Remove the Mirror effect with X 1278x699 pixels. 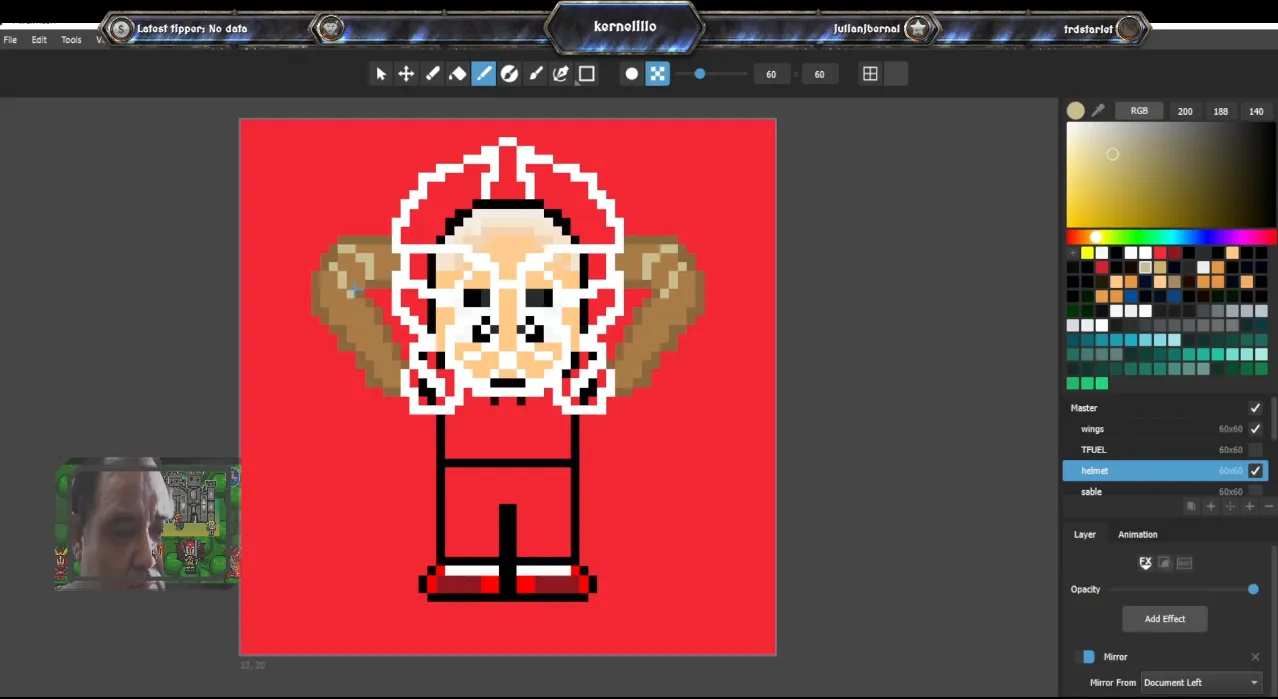click(1255, 657)
